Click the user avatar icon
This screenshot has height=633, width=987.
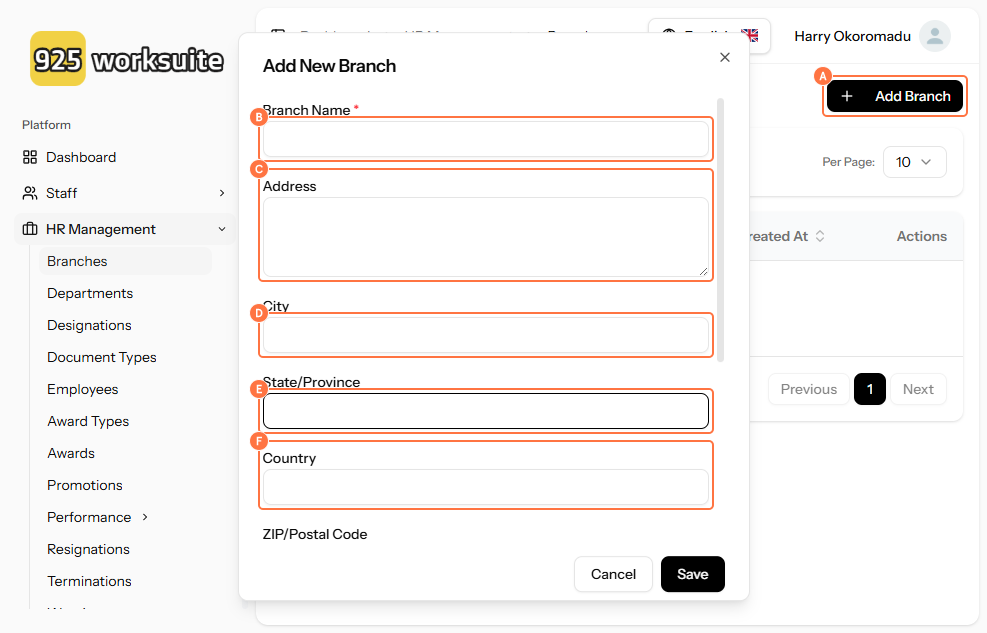934,37
